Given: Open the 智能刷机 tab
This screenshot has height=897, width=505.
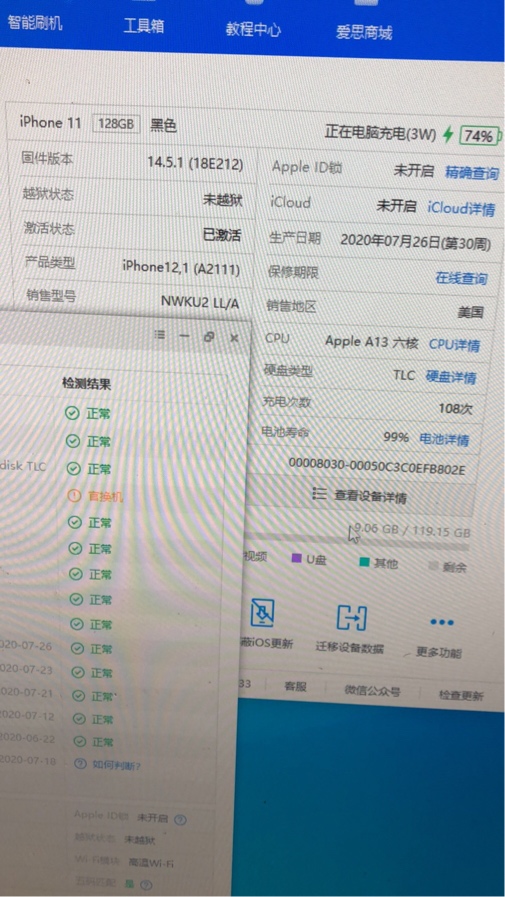Looking at the screenshot, I should click(x=34, y=23).
